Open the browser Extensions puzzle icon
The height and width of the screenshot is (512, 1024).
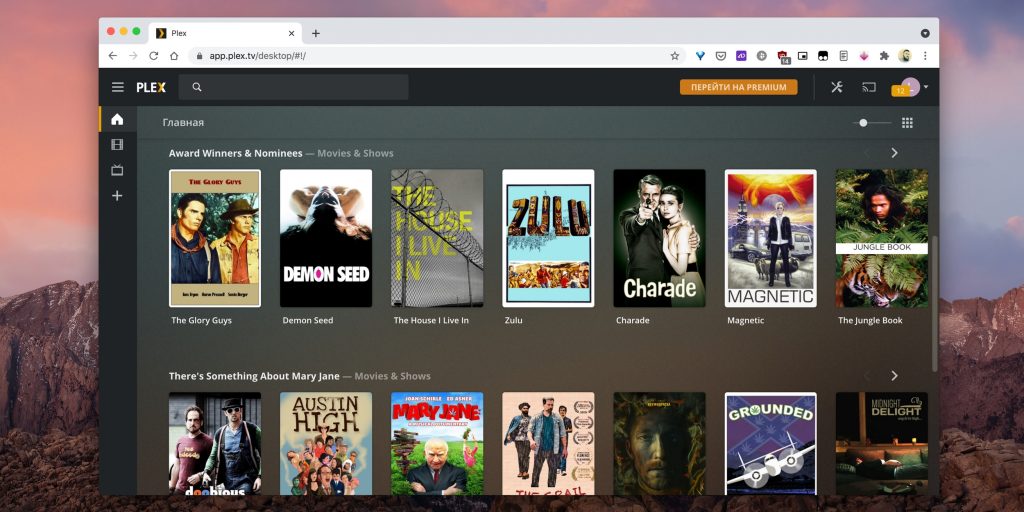pos(884,56)
